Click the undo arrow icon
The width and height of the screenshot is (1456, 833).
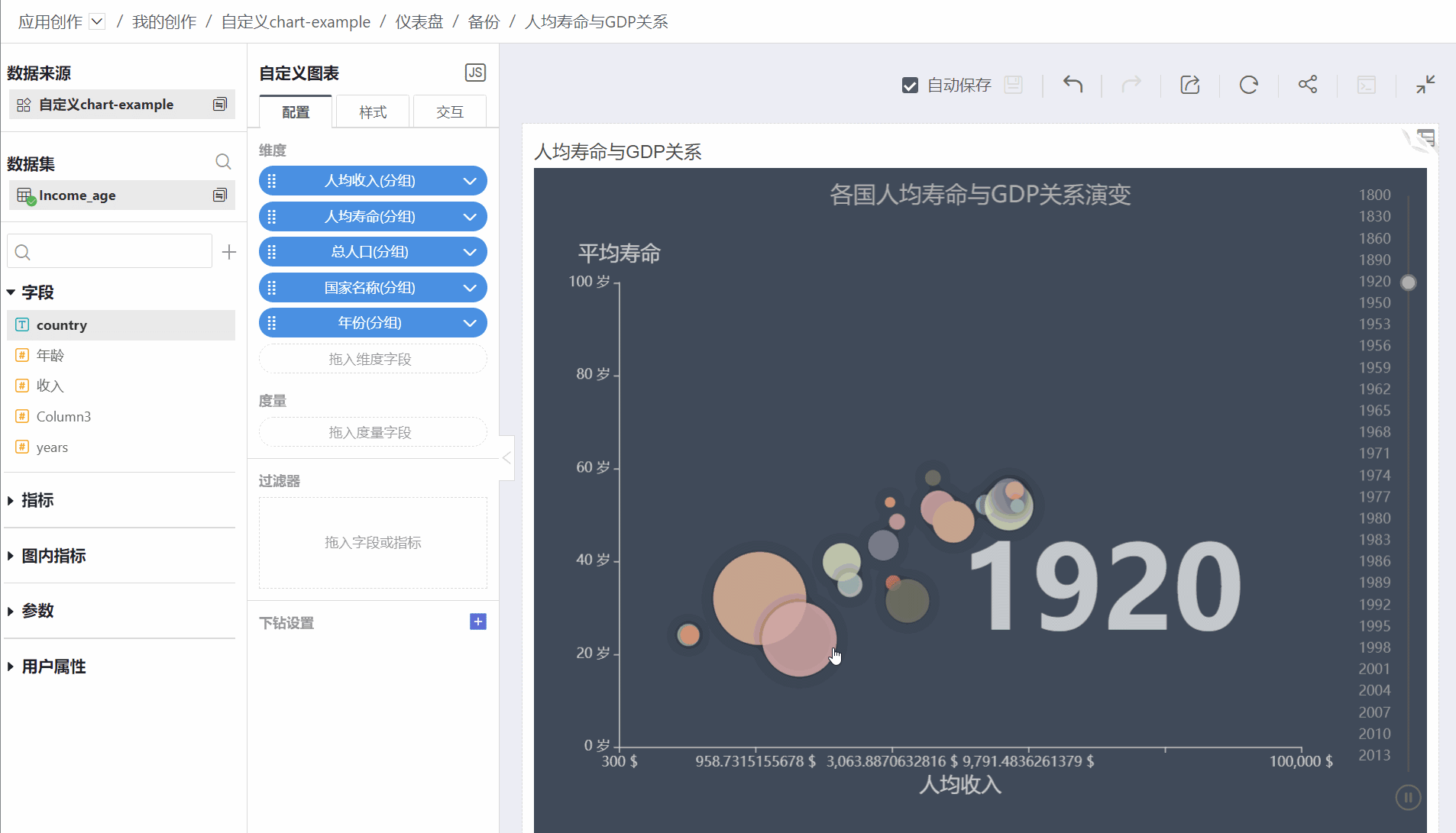(x=1073, y=85)
